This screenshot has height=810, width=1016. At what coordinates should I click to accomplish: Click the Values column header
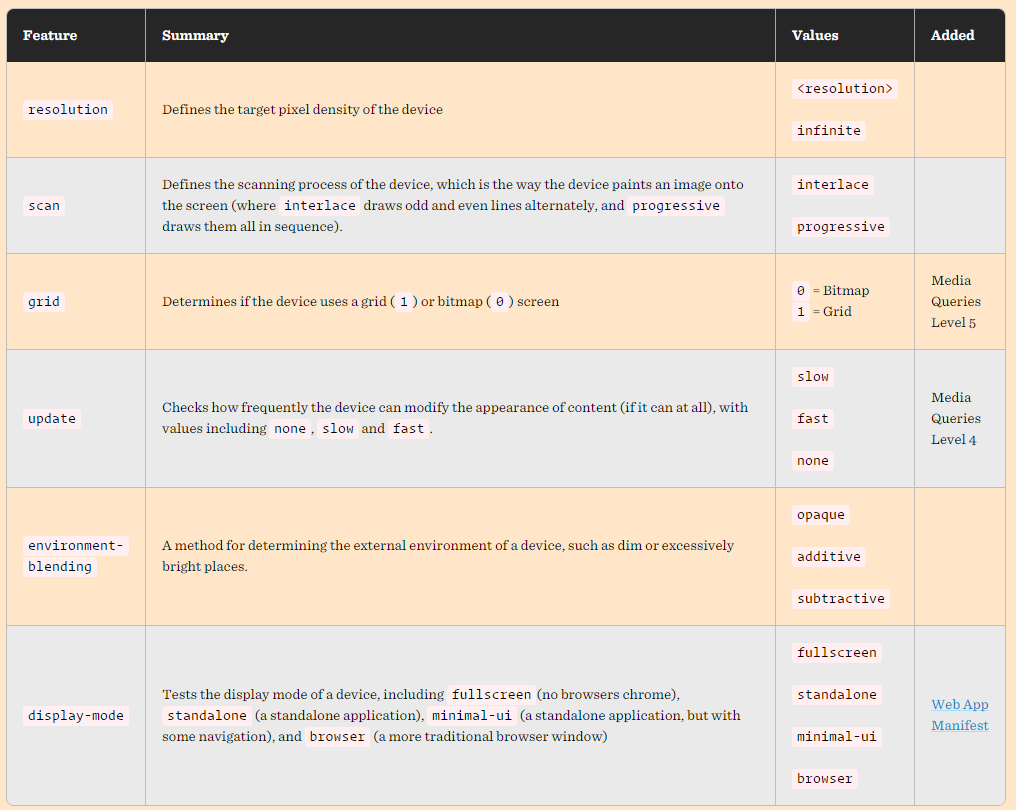click(x=814, y=36)
